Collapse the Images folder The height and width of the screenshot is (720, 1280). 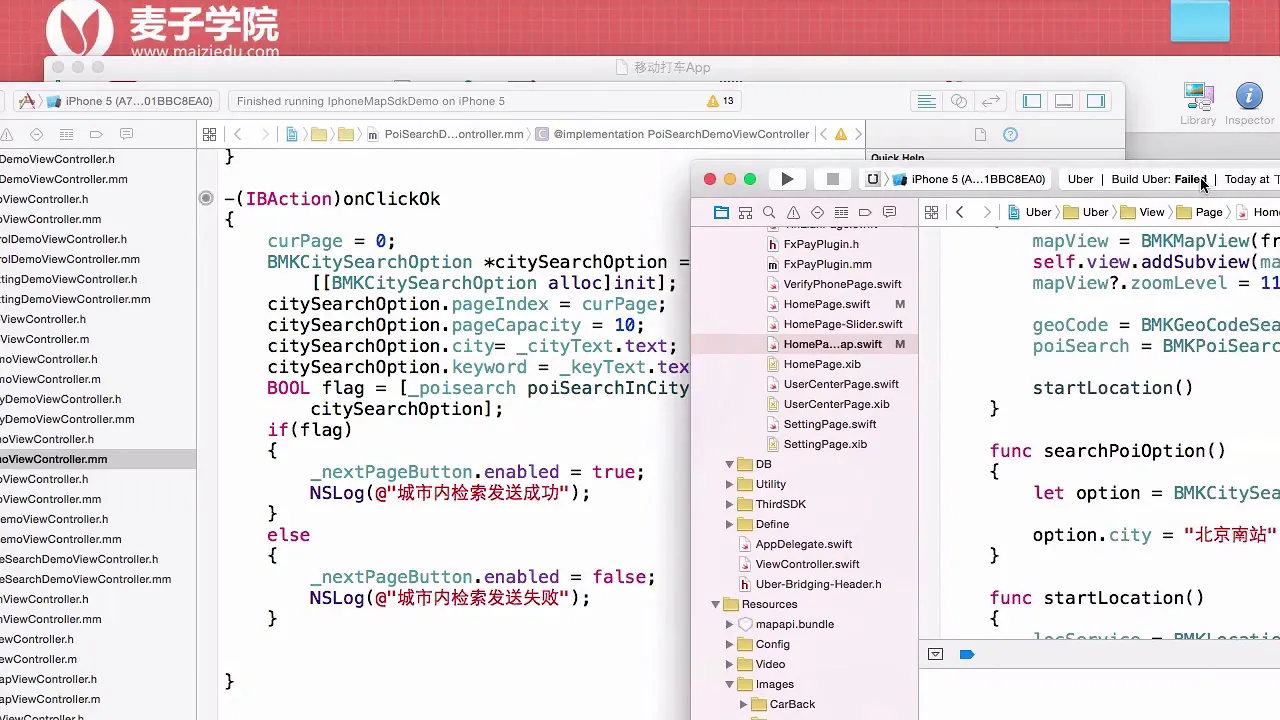tap(729, 684)
